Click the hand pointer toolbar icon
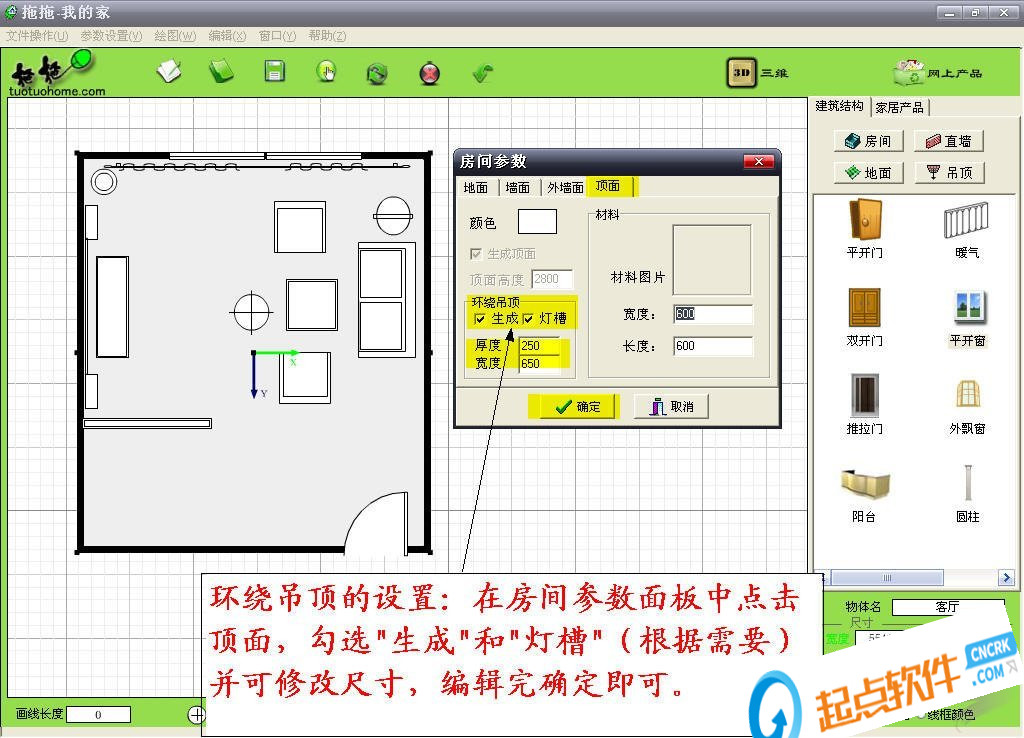Image resolution: width=1024 pixels, height=738 pixels. (x=326, y=72)
